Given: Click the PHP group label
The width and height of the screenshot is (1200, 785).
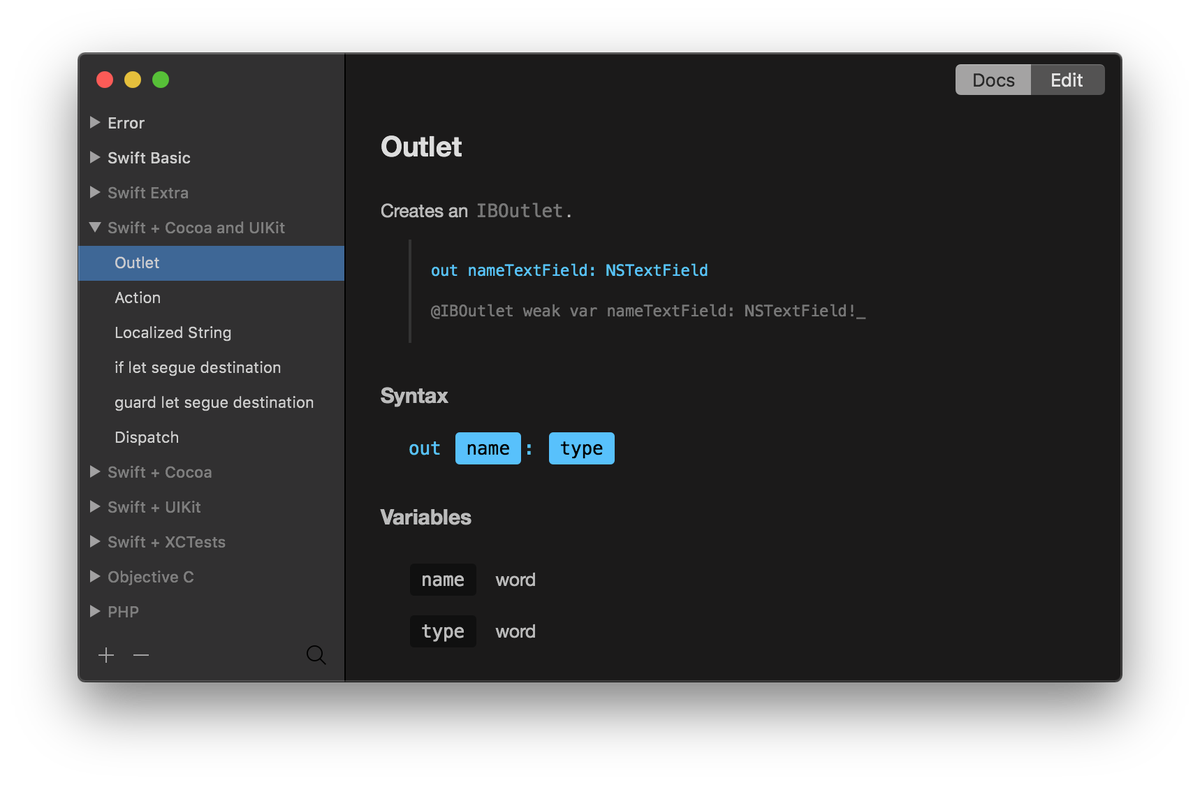Looking at the screenshot, I should pos(123,612).
